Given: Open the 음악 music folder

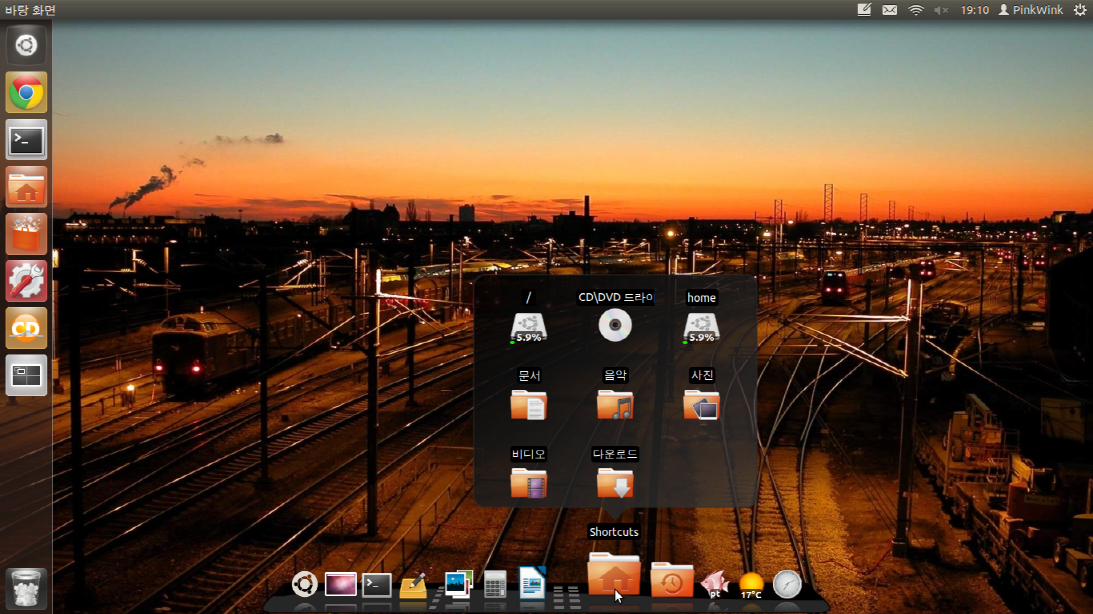Looking at the screenshot, I should 615,405.
